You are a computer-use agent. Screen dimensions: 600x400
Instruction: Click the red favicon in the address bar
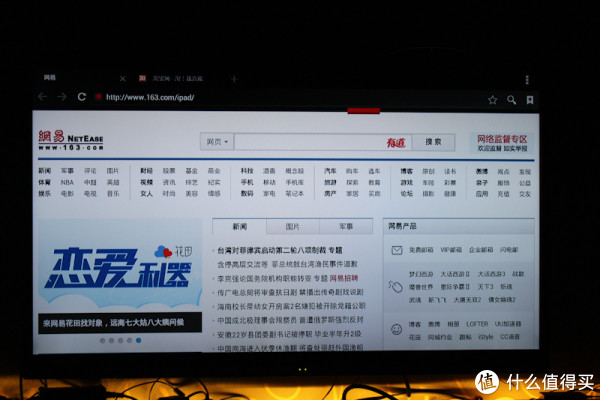[99, 97]
